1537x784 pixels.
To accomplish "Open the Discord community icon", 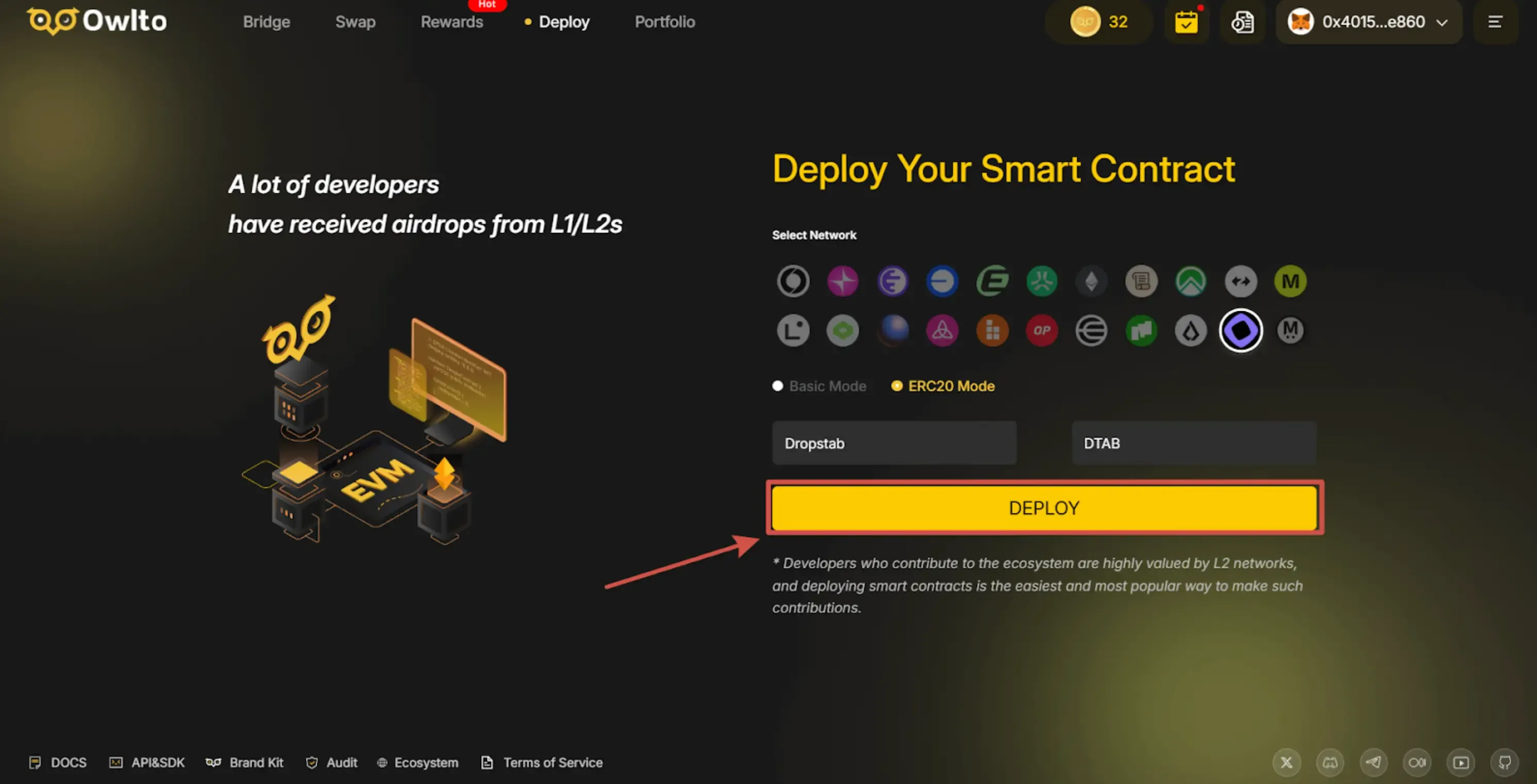I will 1330,762.
